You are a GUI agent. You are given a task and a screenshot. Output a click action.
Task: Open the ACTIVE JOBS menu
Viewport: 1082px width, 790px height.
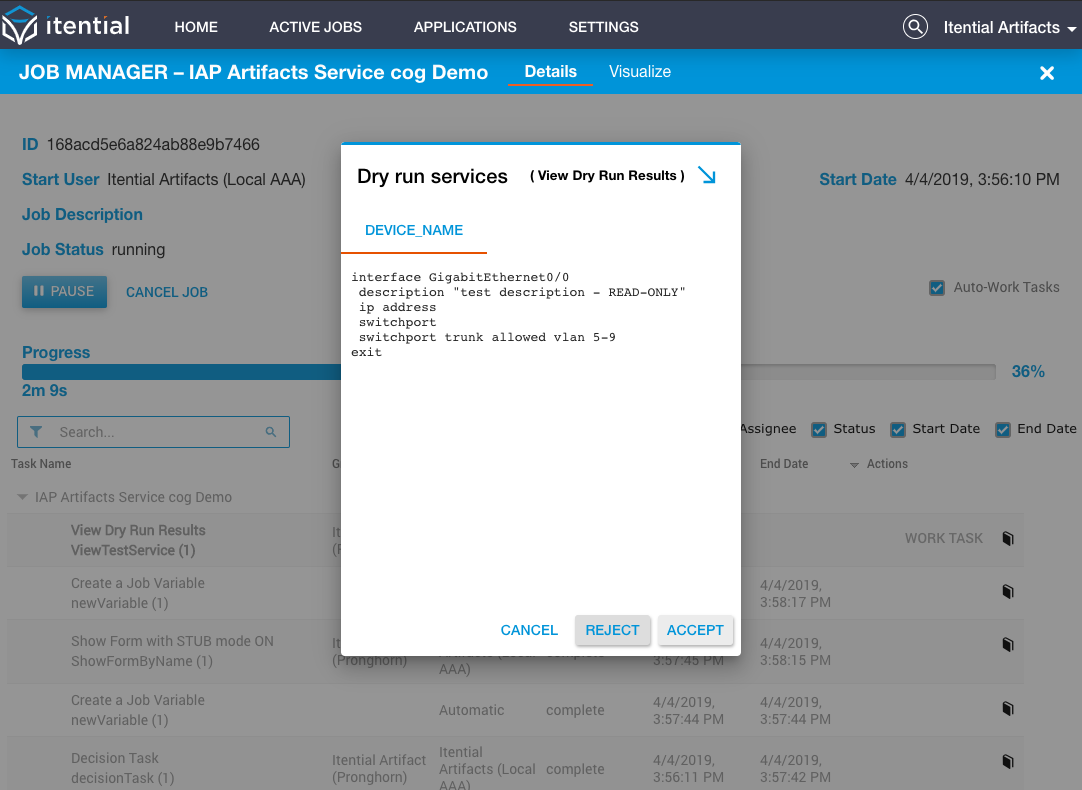(x=315, y=27)
